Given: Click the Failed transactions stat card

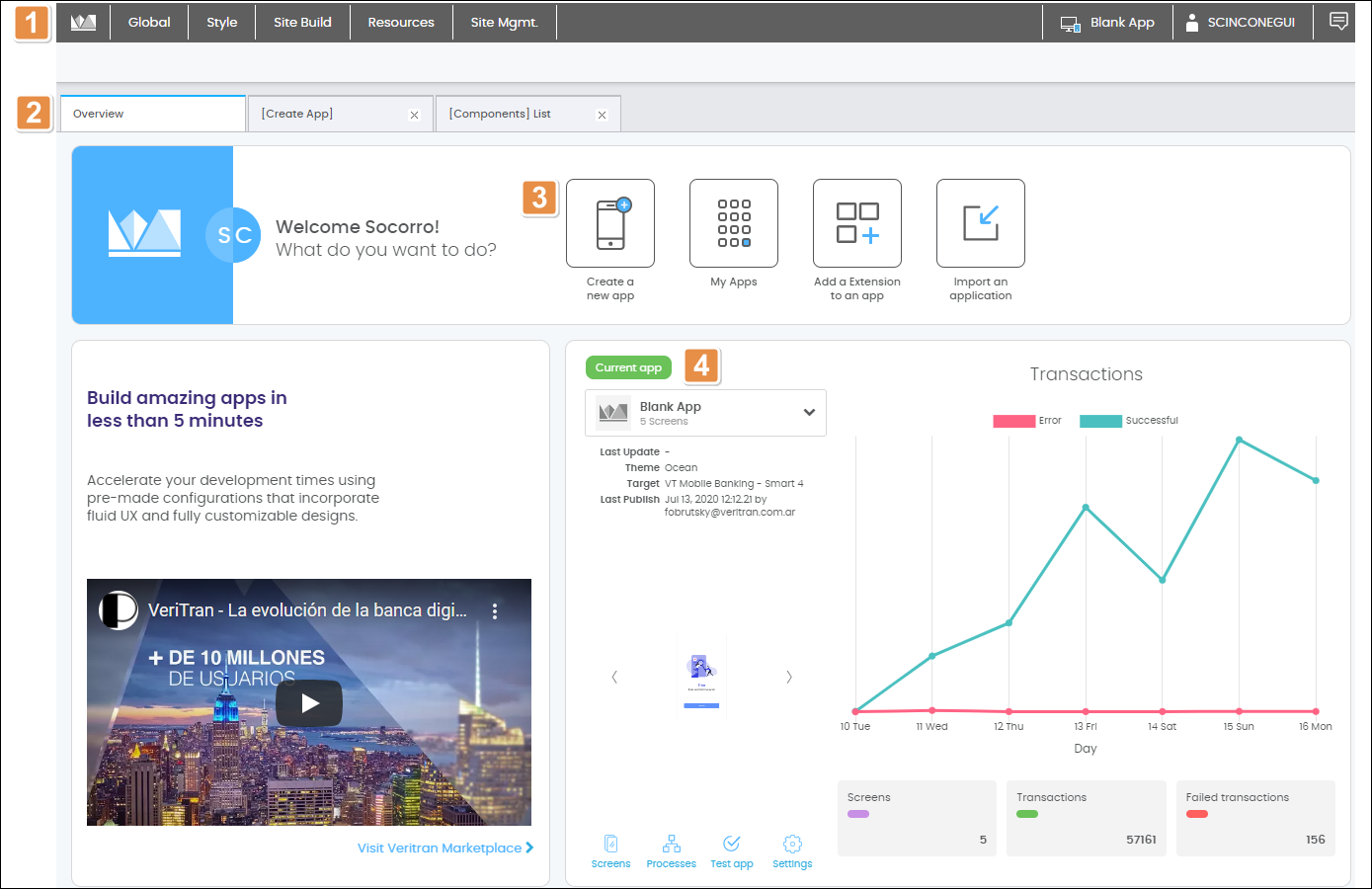Looking at the screenshot, I should [1255, 819].
